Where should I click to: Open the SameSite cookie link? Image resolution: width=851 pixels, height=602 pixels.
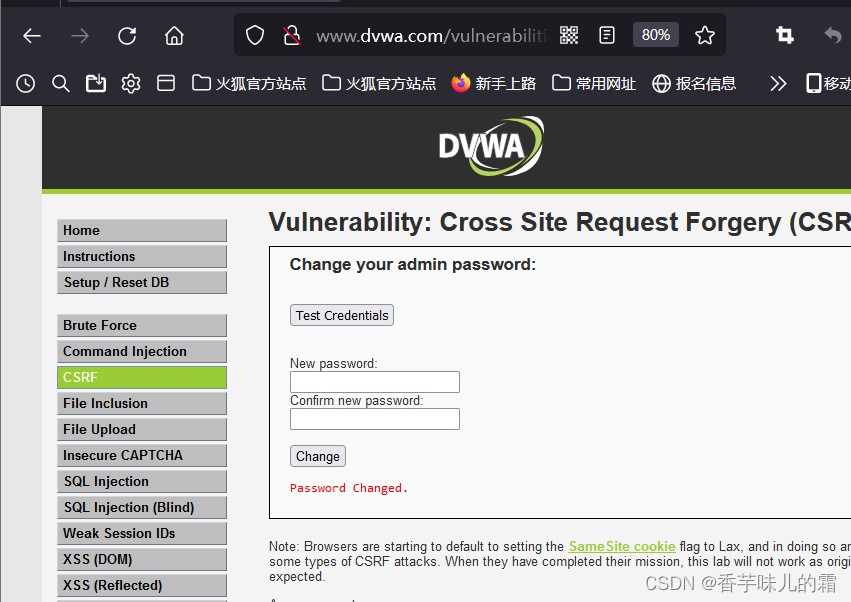621,546
